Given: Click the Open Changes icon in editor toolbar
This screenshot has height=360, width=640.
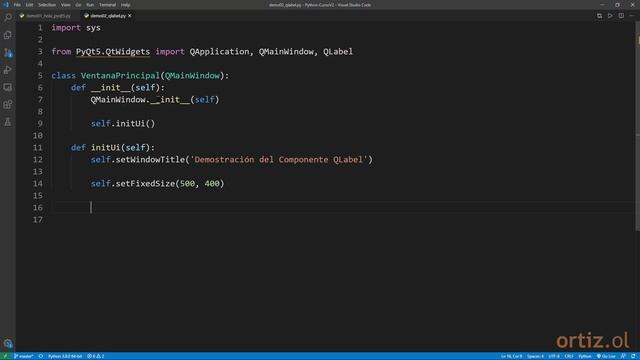Looking at the screenshot, I should 599,16.
